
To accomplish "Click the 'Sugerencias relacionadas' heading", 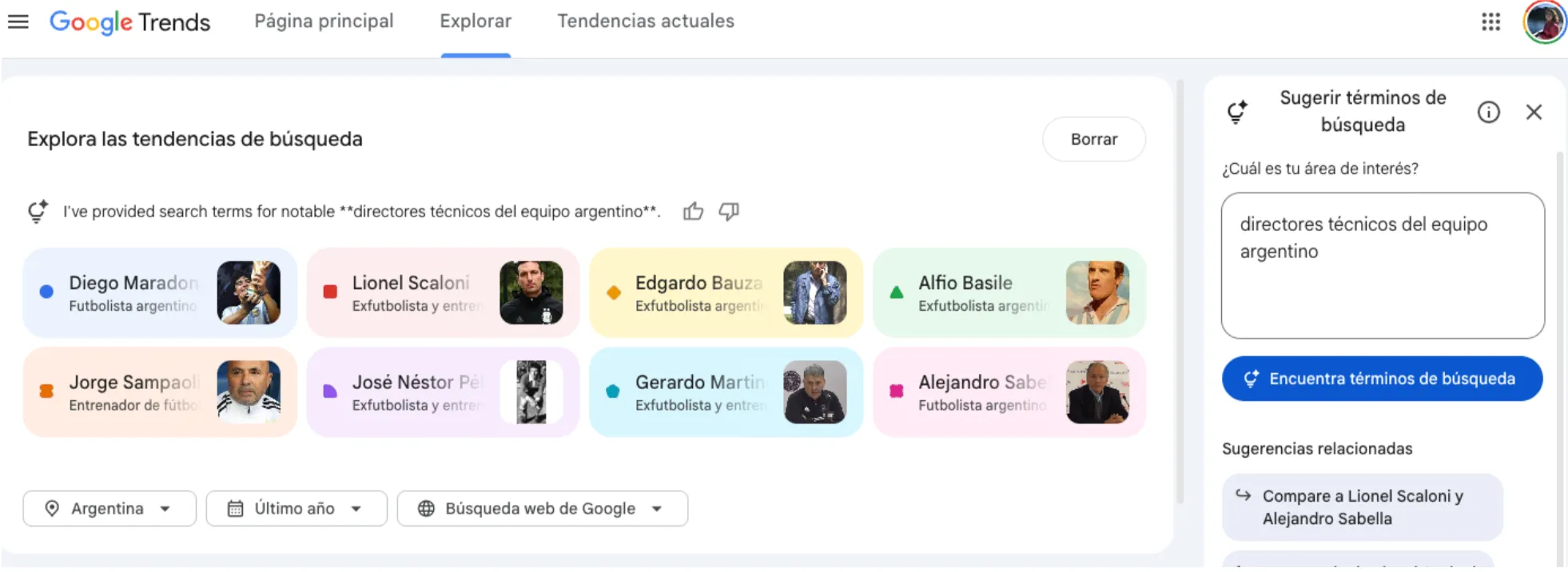I will (x=1317, y=449).
